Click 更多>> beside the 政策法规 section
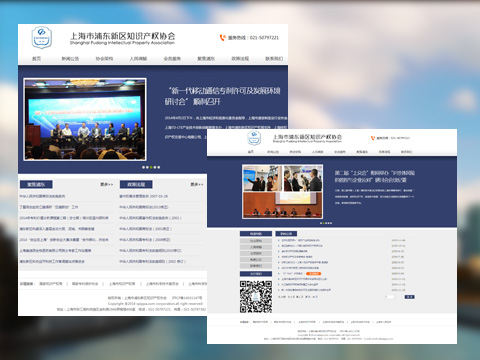This screenshot has width=480, height=360. point(197,184)
